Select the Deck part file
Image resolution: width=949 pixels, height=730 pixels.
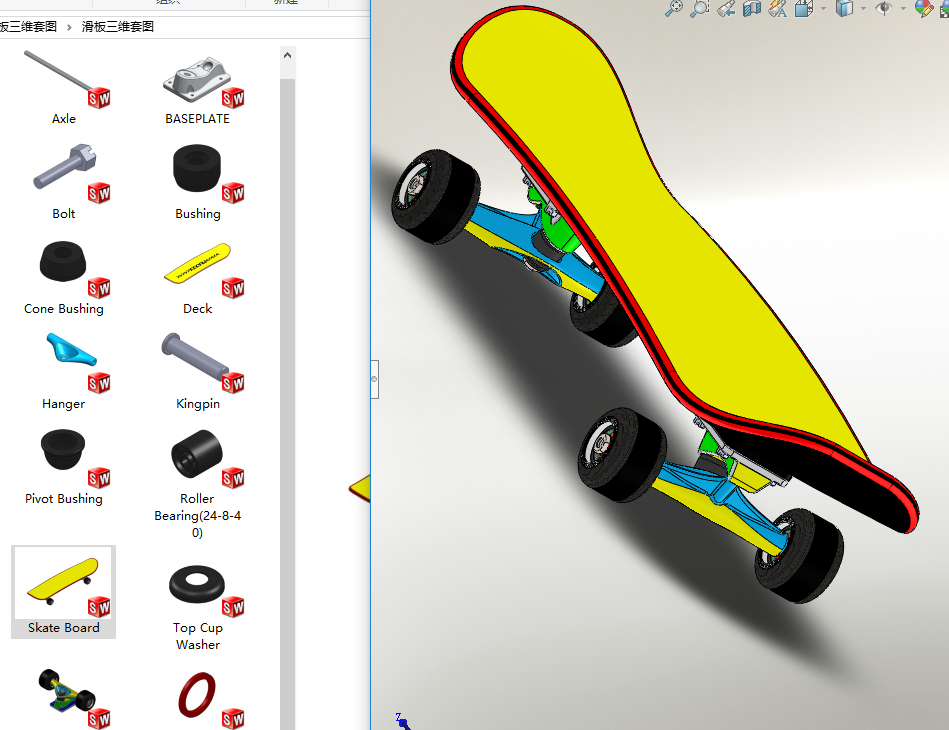[x=197, y=277]
